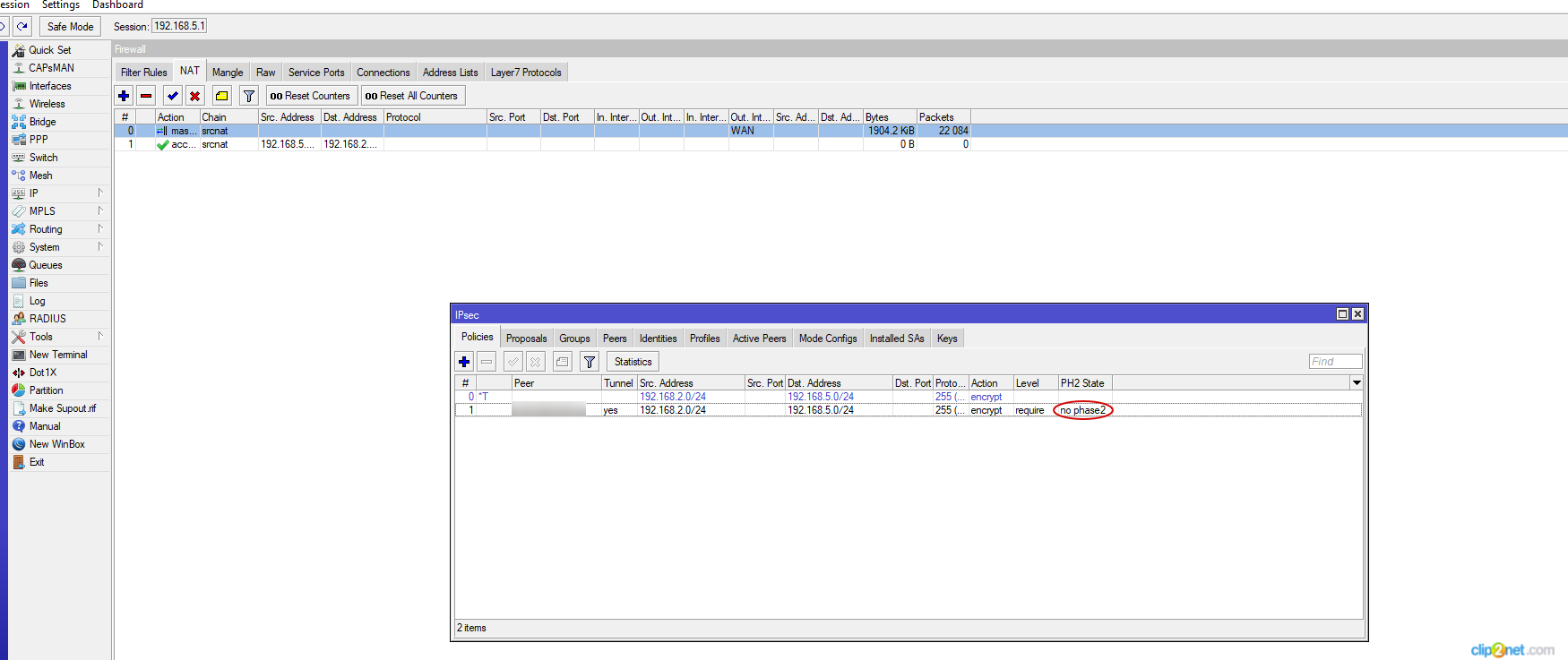Image resolution: width=1568 pixels, height=660 pixels.
Task: Open IPsec Installed SAs tab
Action: tap(897, 339)
